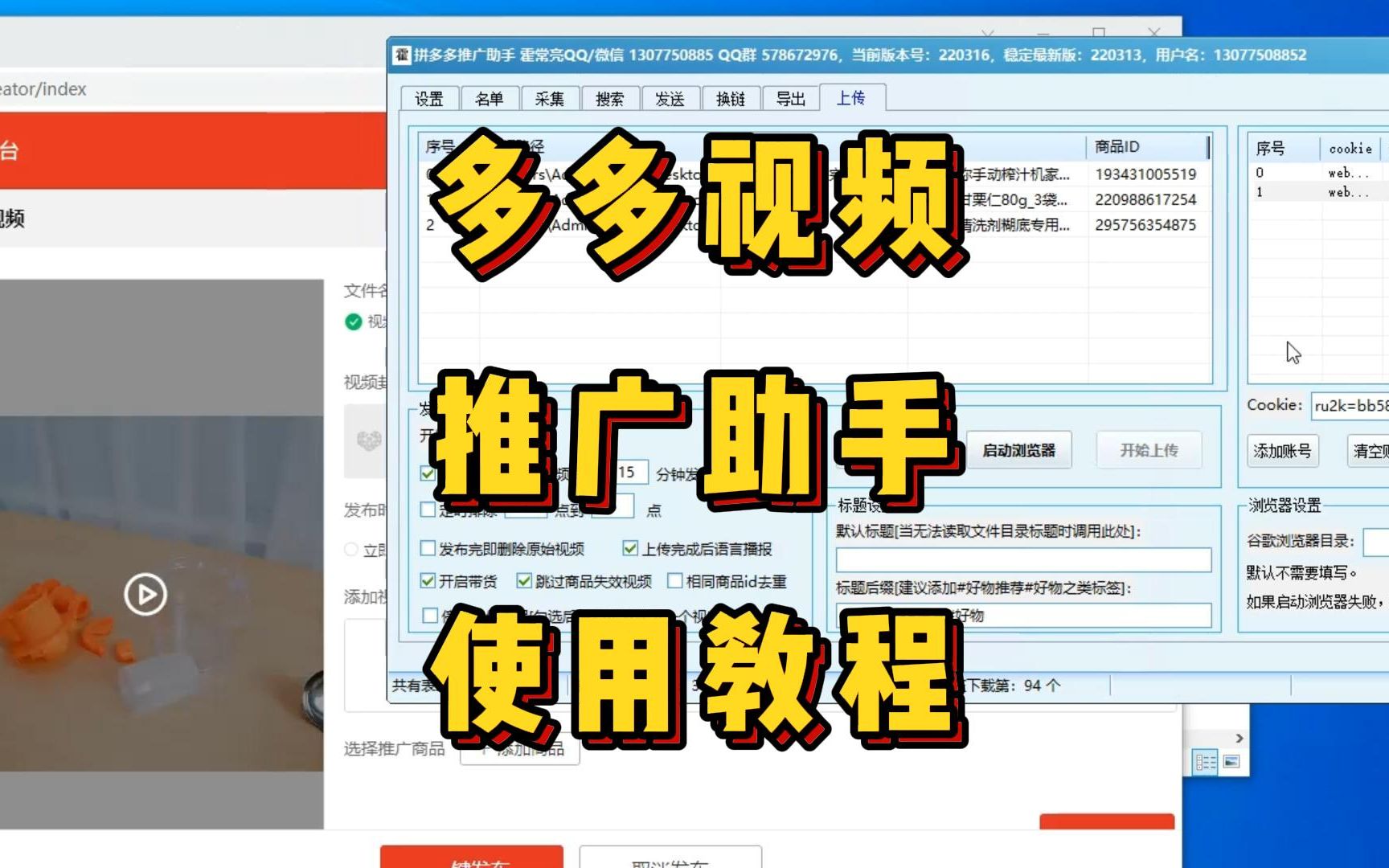Viewport: 1389px width, 868px height.
Task: Switch to the 换链 tab
Action: click(x=731, y=98)
